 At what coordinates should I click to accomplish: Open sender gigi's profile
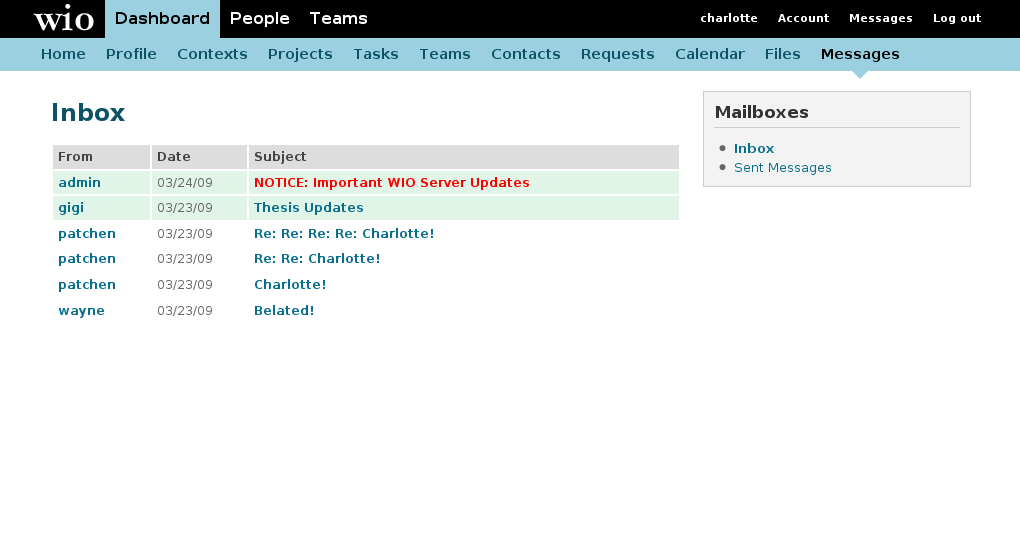(x=71, y=208)
